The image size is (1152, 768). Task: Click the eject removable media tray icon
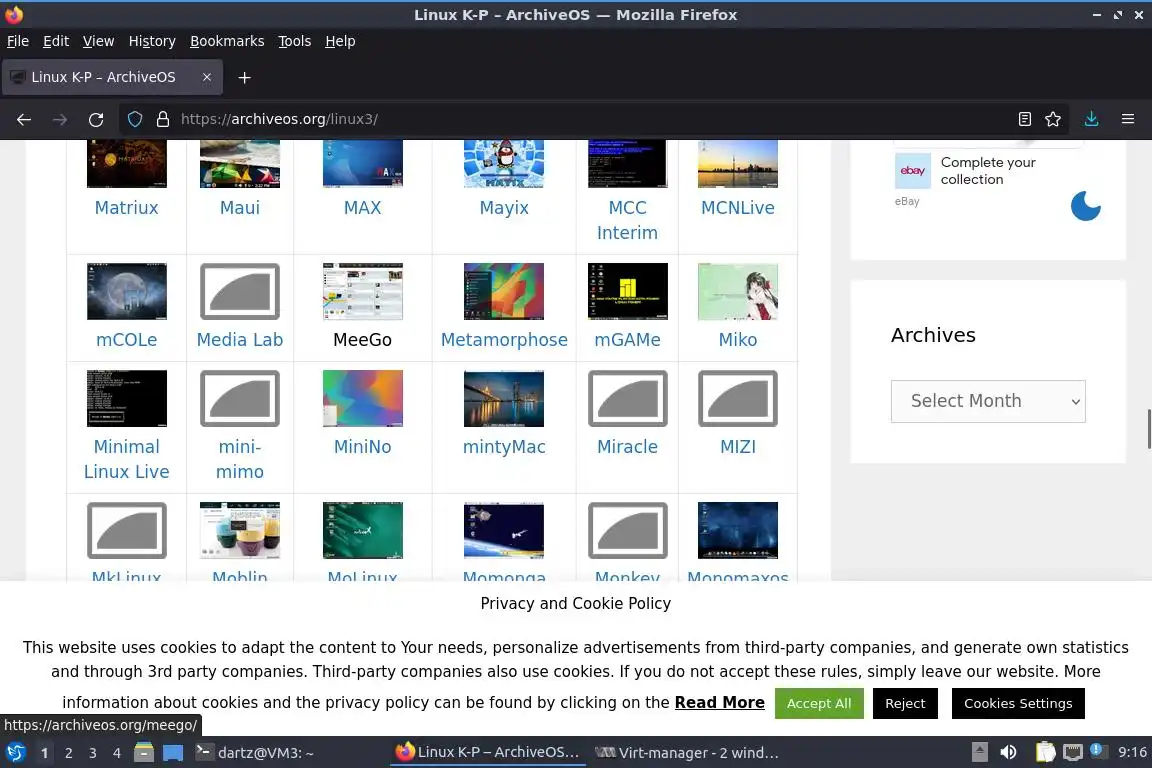(979, 752)
